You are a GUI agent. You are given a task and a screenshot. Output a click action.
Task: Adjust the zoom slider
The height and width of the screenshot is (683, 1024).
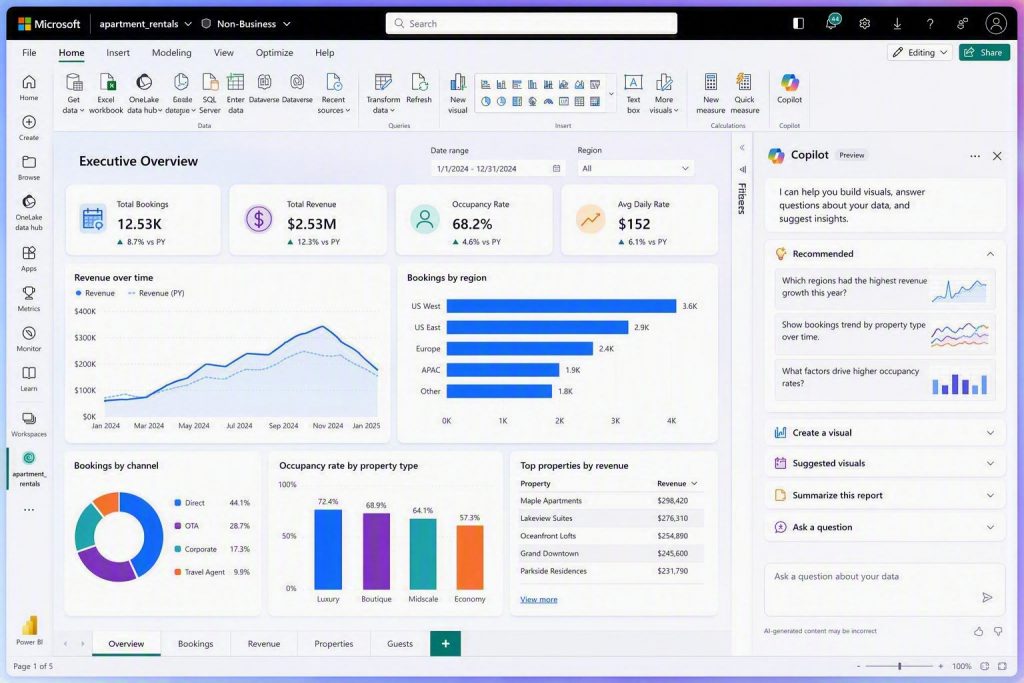[x=900, y=666]
